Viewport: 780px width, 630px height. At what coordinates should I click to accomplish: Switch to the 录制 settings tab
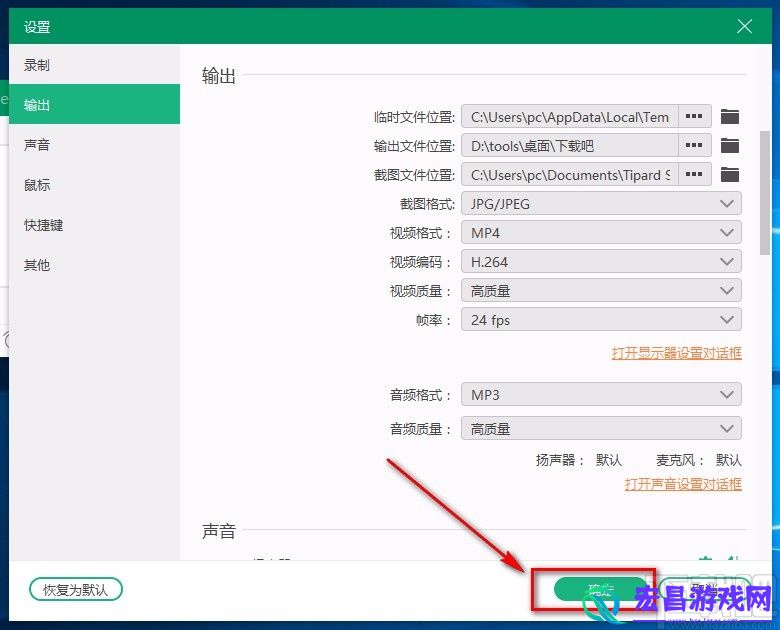click(x=95, y=65)
